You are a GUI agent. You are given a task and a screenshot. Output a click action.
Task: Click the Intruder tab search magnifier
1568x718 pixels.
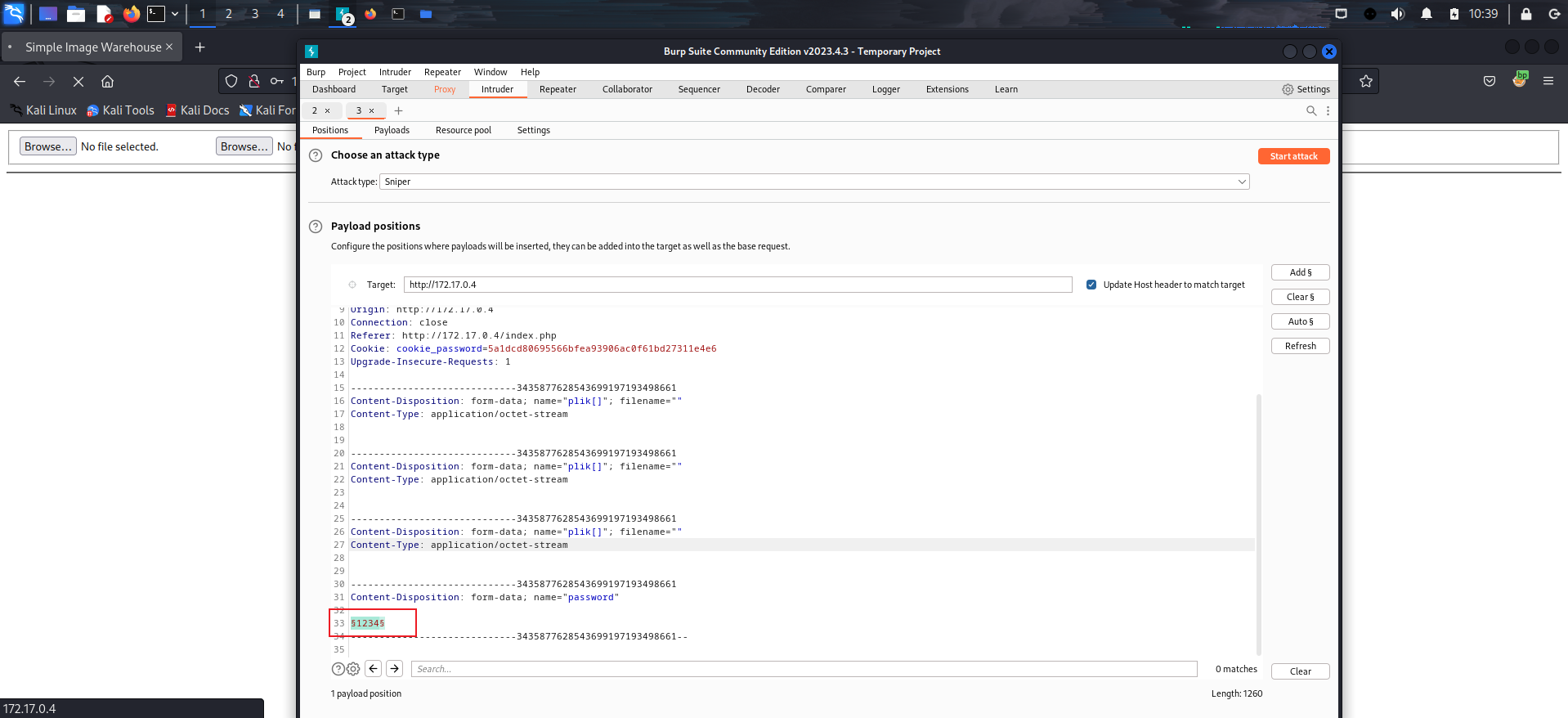1311,110
